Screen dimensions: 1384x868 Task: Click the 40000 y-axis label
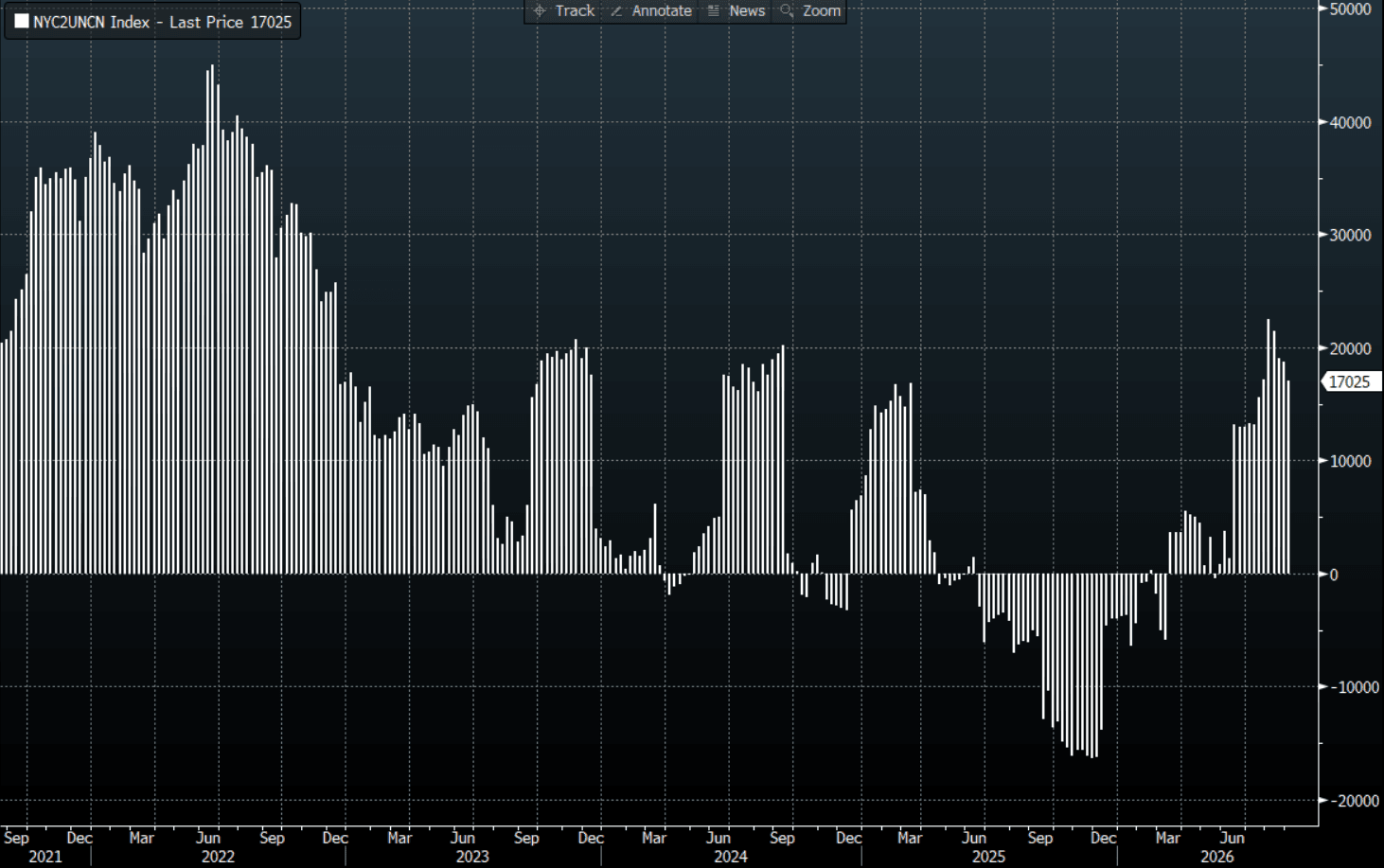click(x=1350, y=122)
